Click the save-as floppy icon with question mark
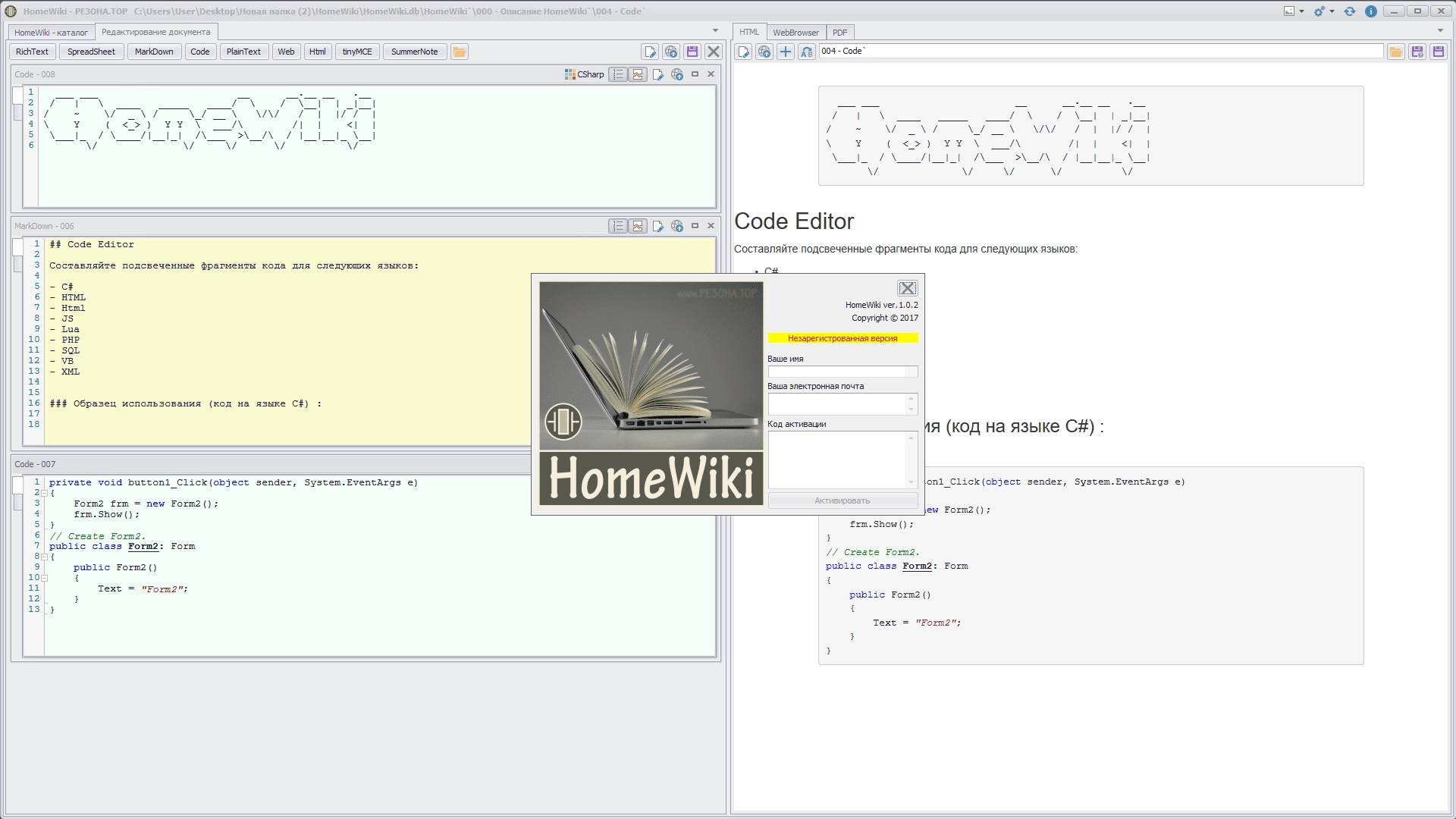The width and height of the screenshot is (1456, 819). pyautogui.click(x=1417, y=52)
